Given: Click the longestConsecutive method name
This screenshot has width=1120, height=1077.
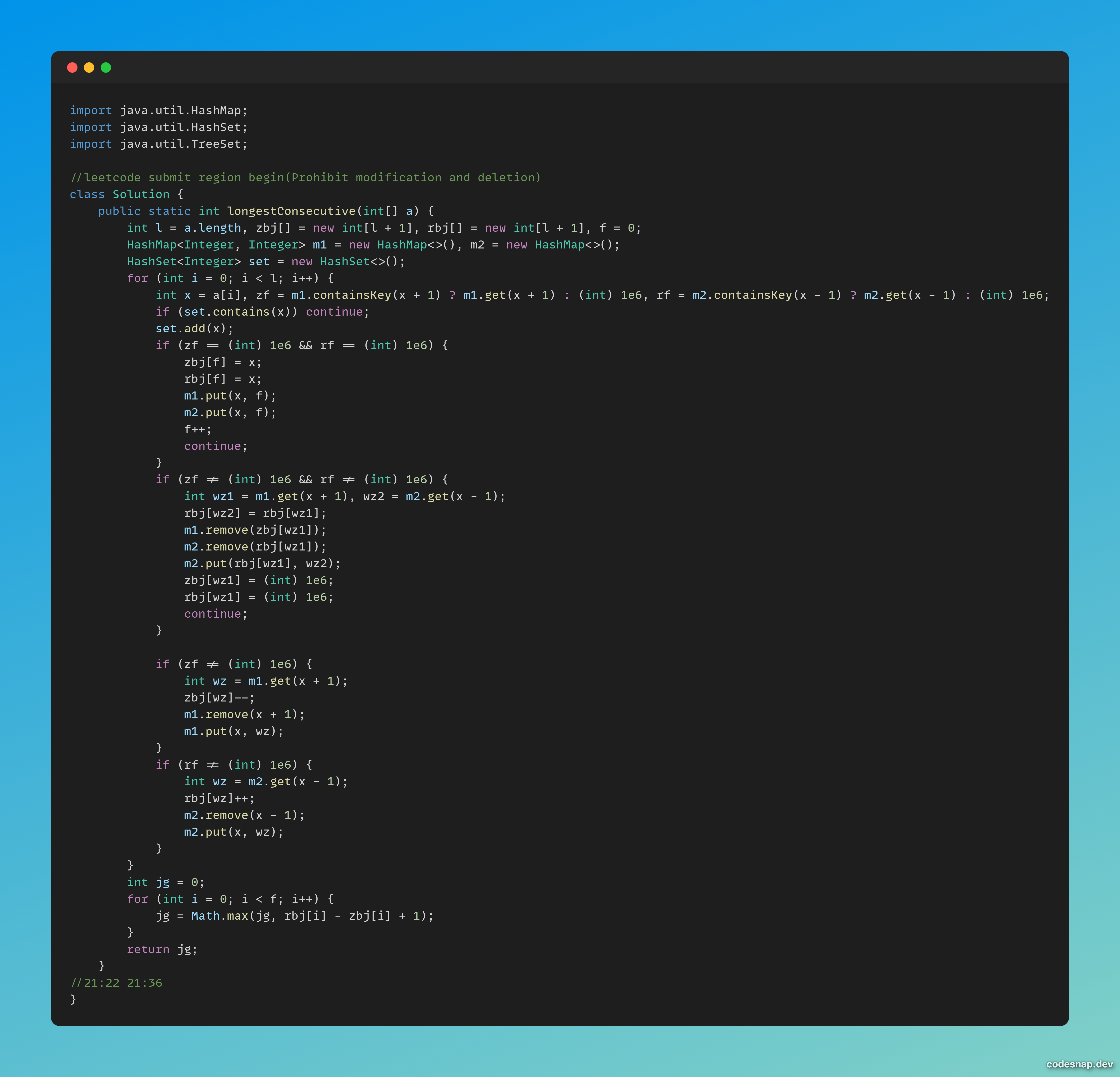Looking at the screenshot, I should click(x=291, y=211).
